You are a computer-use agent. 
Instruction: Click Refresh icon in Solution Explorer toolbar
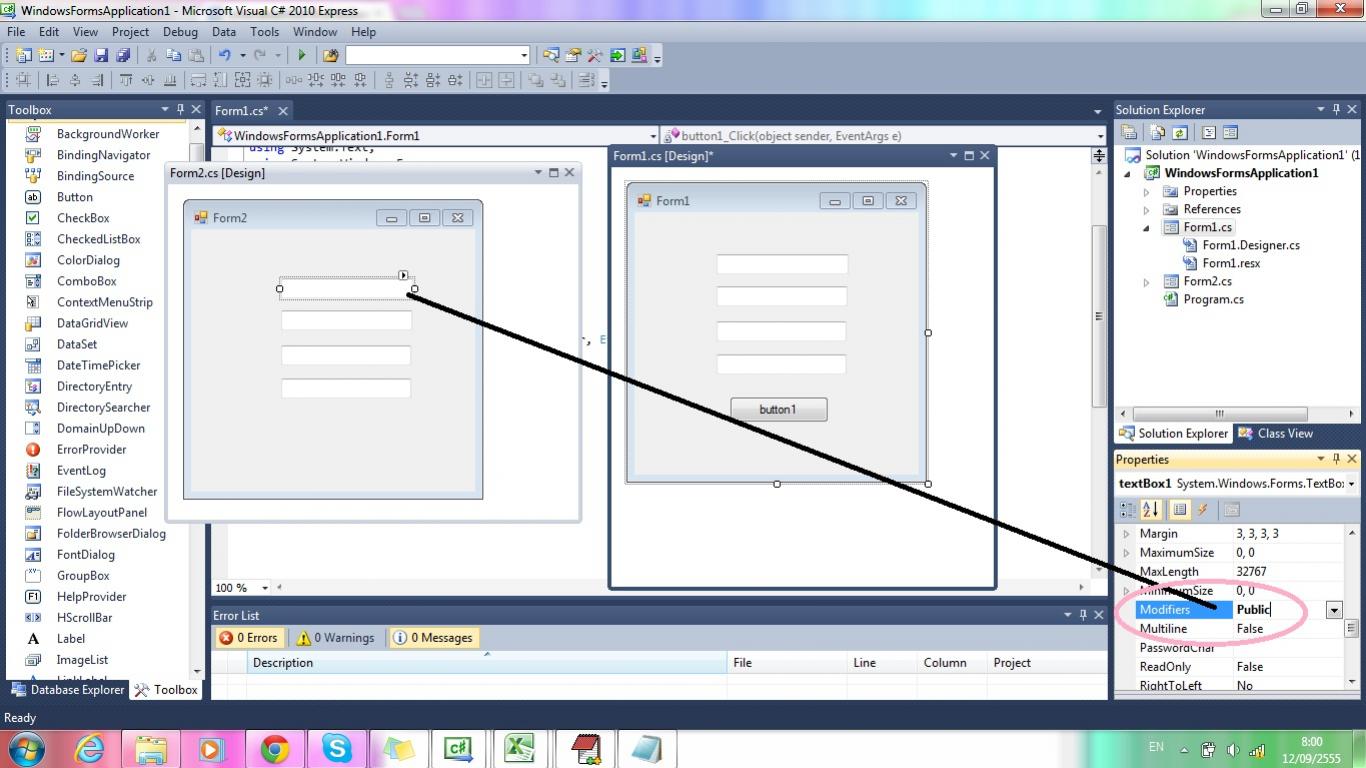(1180, 132)
